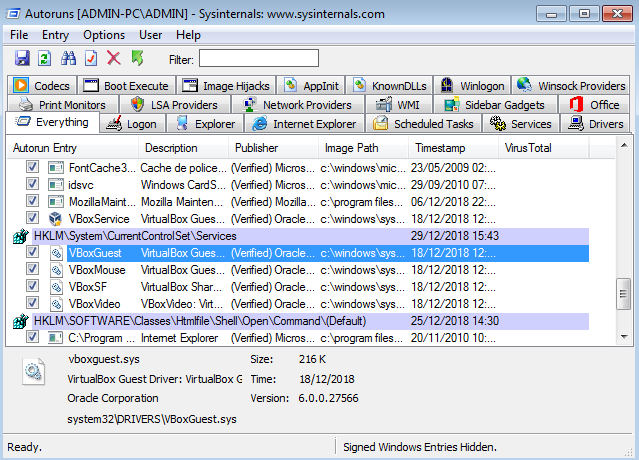Click the MozillaMaint entry icon
The height and width of the screenshot is (460, 639).
pos(55,202)
